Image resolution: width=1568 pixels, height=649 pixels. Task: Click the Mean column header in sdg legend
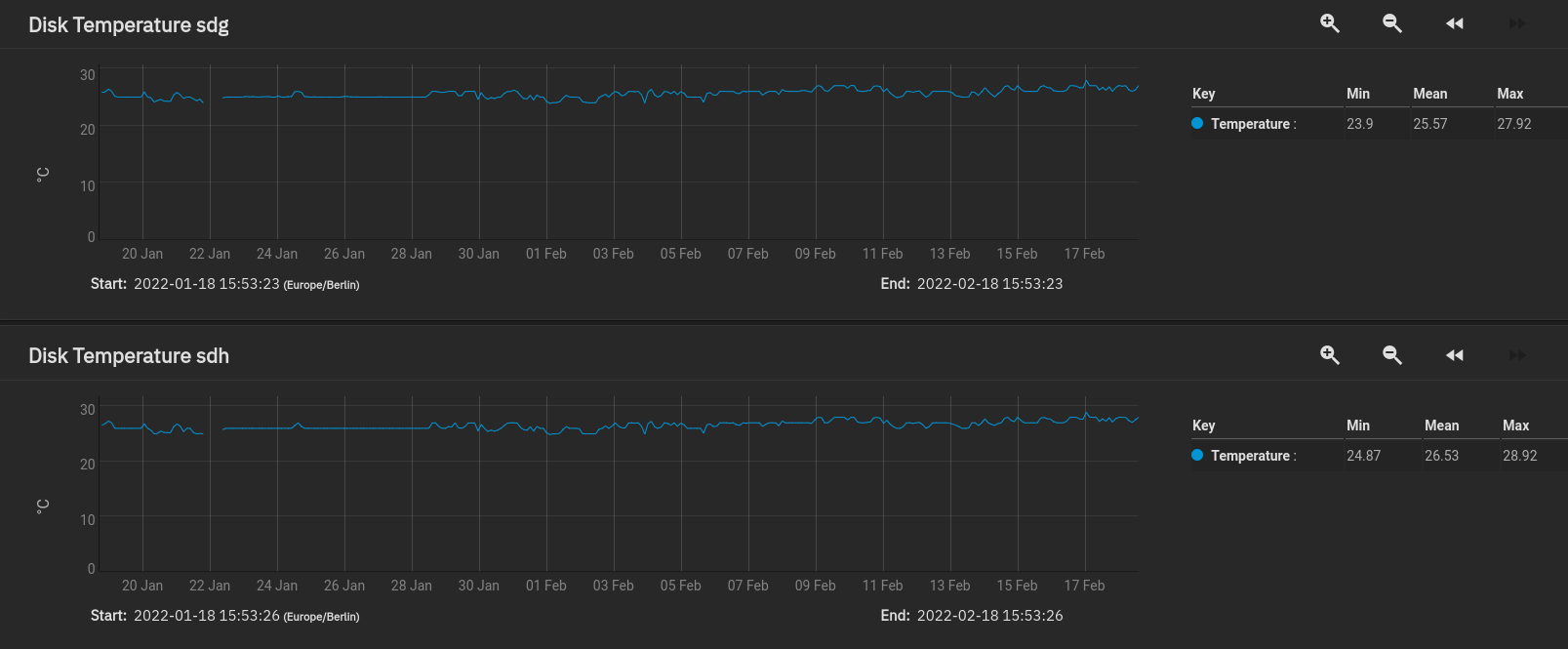1429,94
